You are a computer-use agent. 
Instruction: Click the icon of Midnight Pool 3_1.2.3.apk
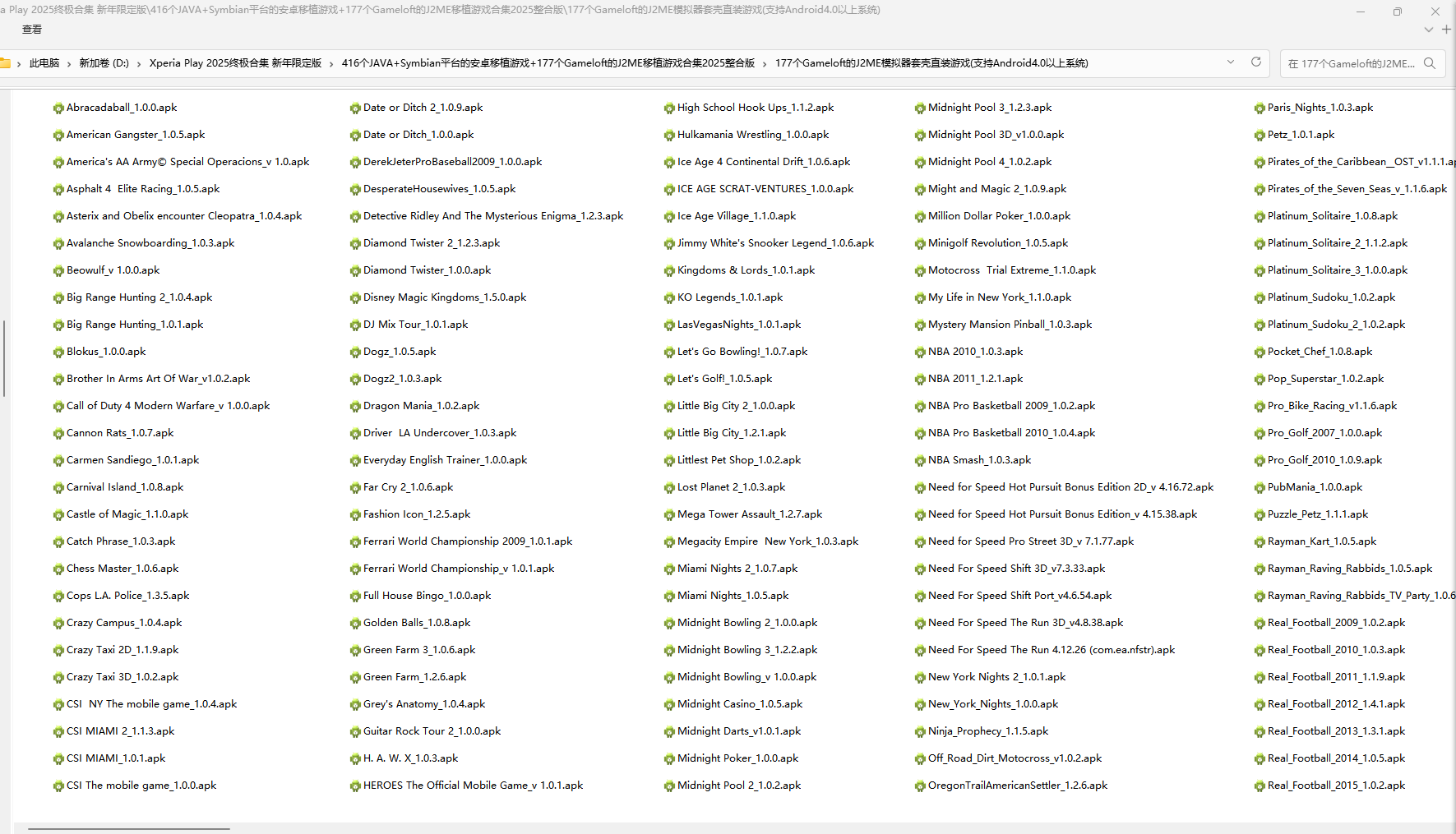[x=920, y=108]
